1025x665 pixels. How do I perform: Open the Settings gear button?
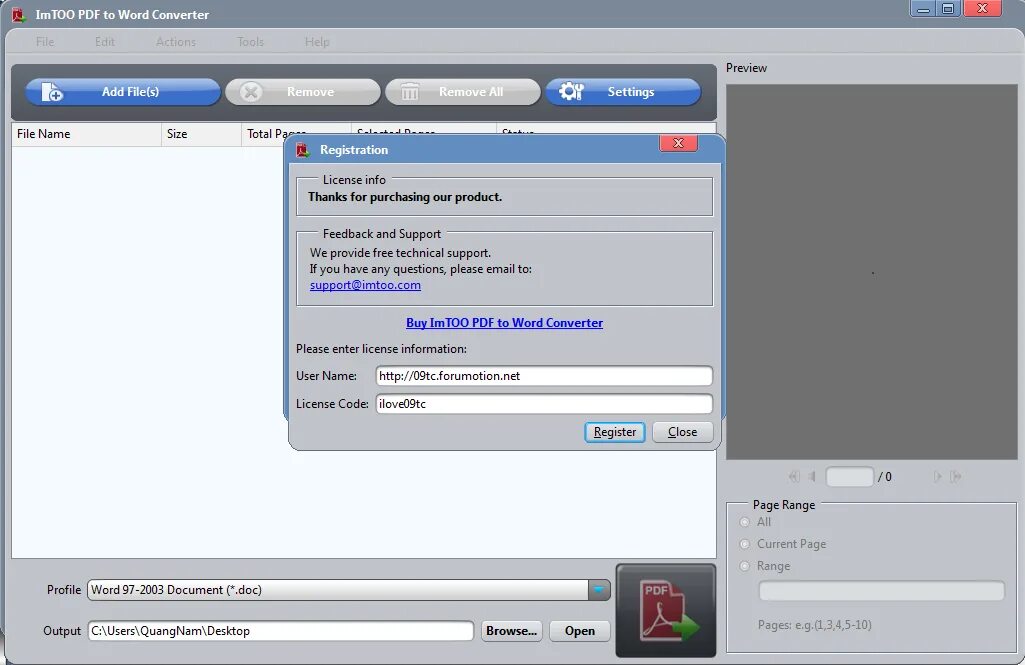(x=623, y=92)
